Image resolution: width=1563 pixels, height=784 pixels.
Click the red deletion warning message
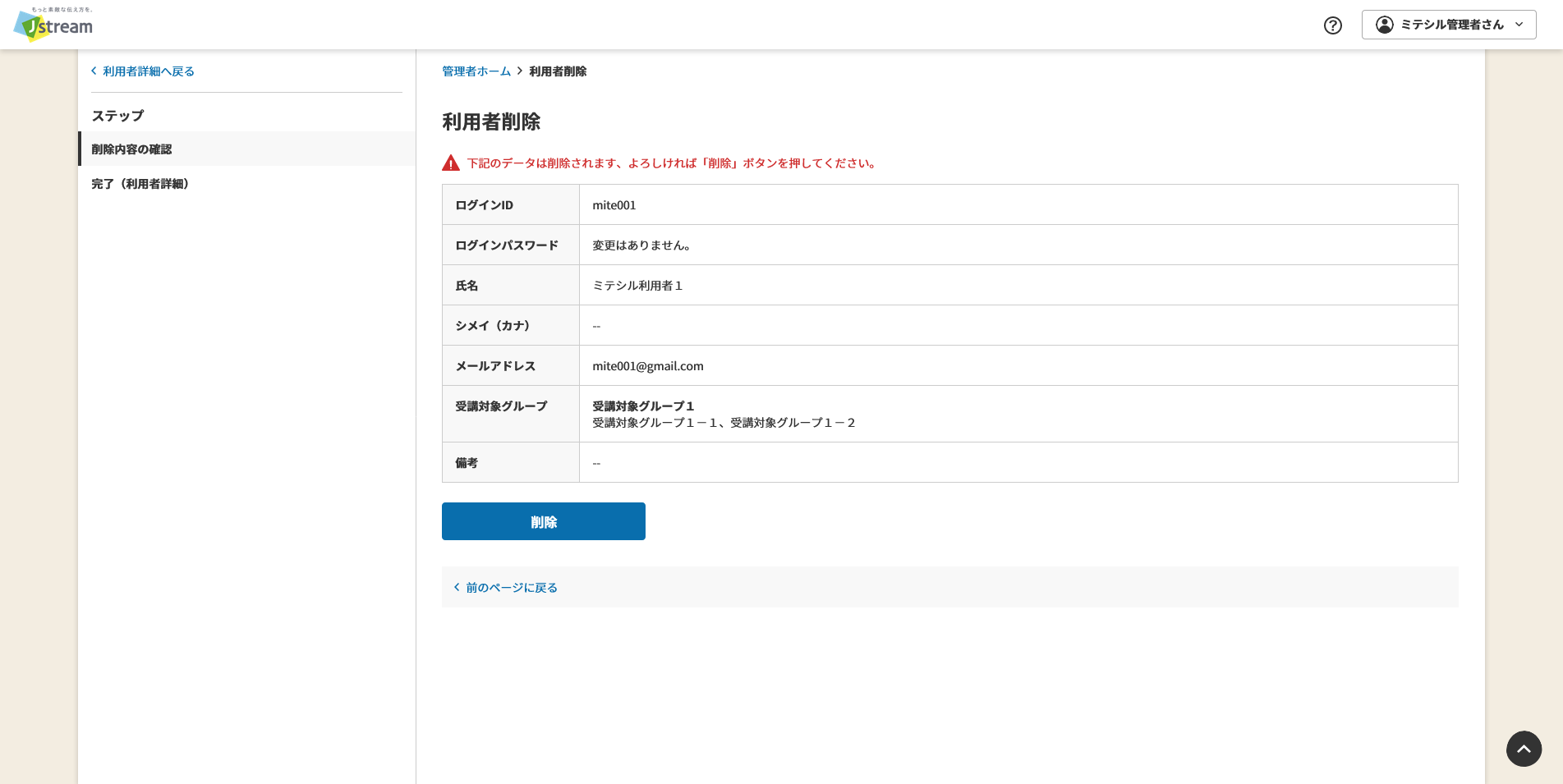pos(672,163)
